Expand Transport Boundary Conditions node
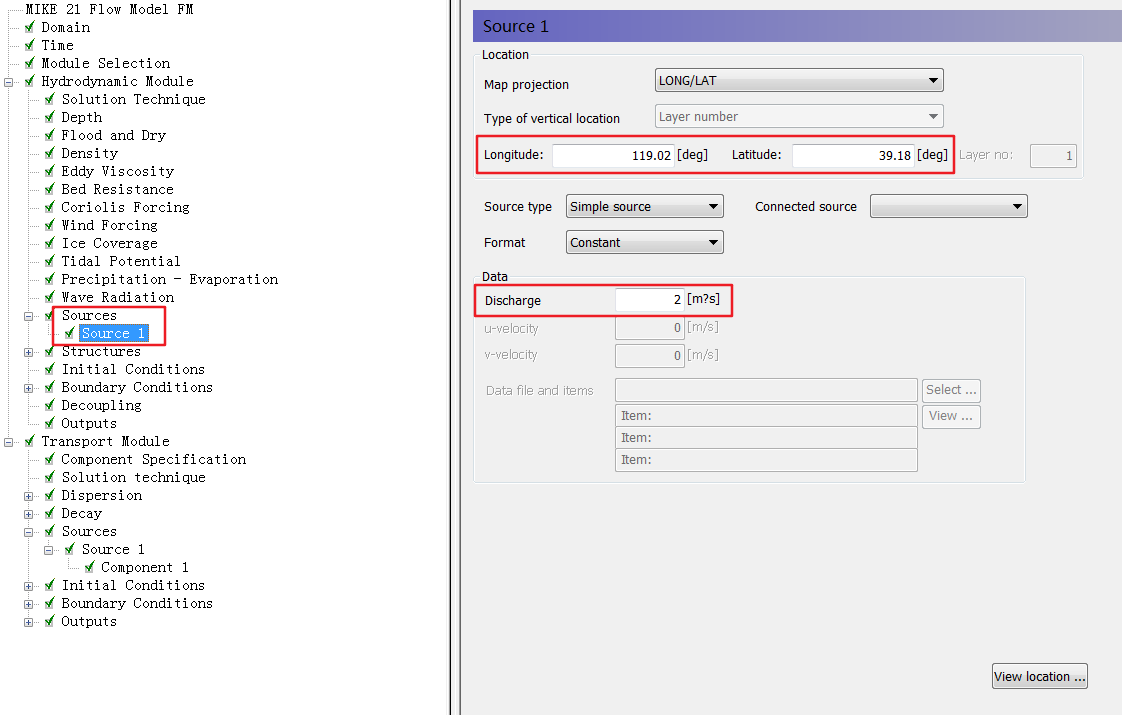1122x715 pixels. tap(29, 604)
